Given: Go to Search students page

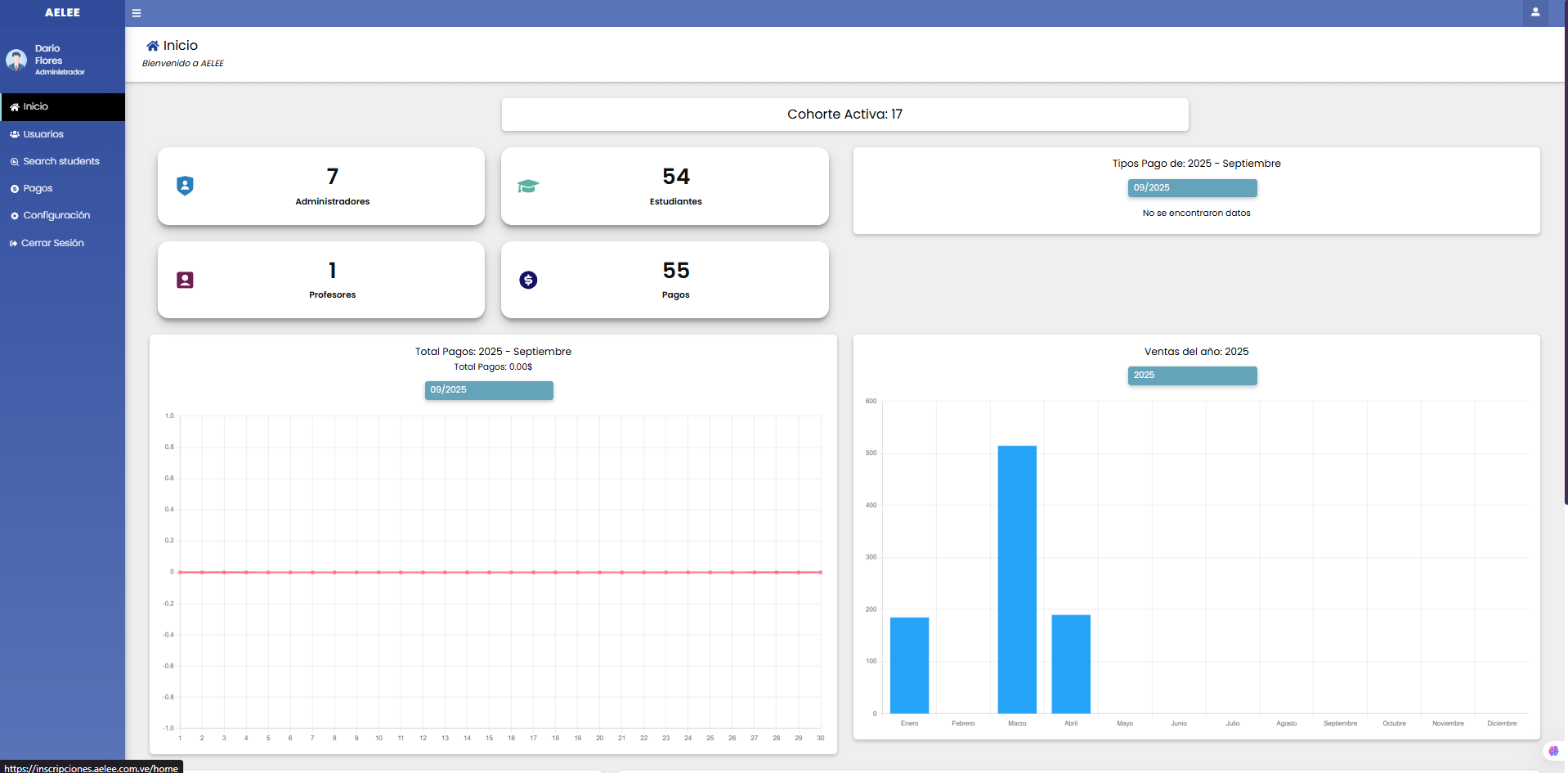Looking at the screenshot, I should [60, 161].
